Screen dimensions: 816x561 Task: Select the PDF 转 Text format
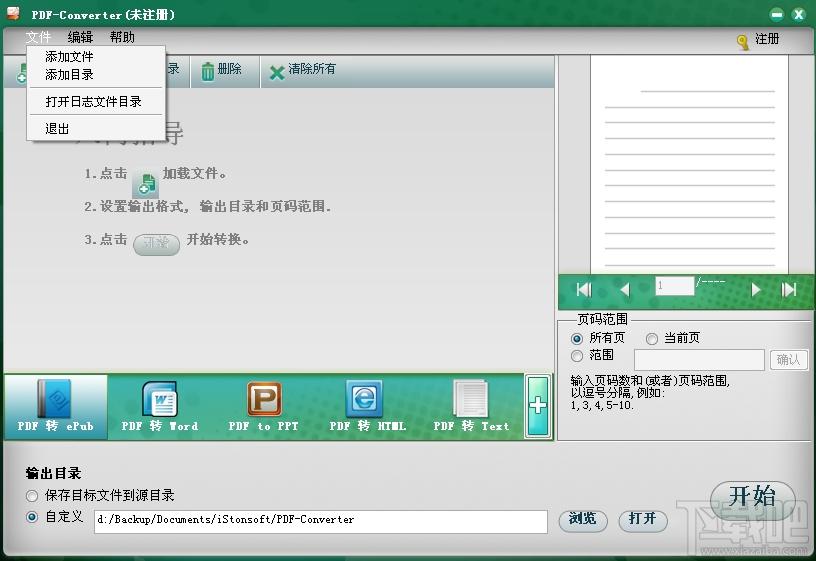pyautogui.click(x=471, y=407)
